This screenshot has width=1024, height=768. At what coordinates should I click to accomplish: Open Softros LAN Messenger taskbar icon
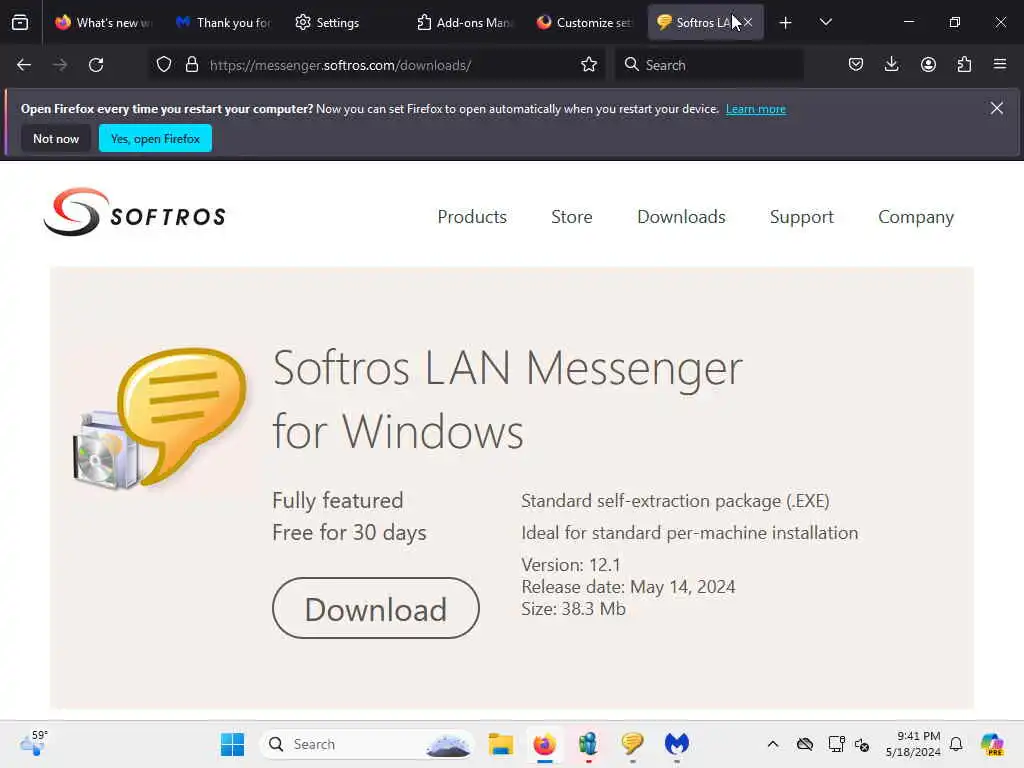coord(632,744)
